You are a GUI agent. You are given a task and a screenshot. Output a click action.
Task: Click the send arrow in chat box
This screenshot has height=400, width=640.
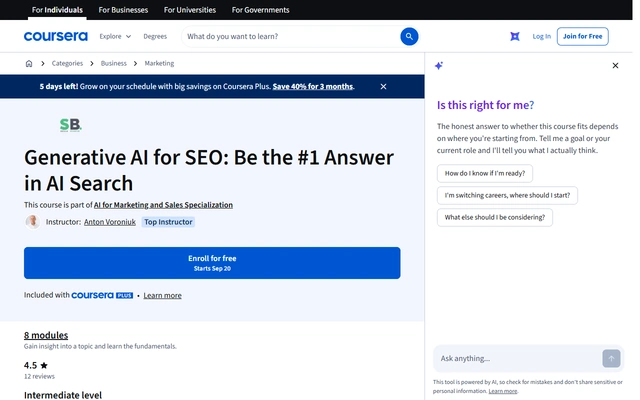coord(611,358)
